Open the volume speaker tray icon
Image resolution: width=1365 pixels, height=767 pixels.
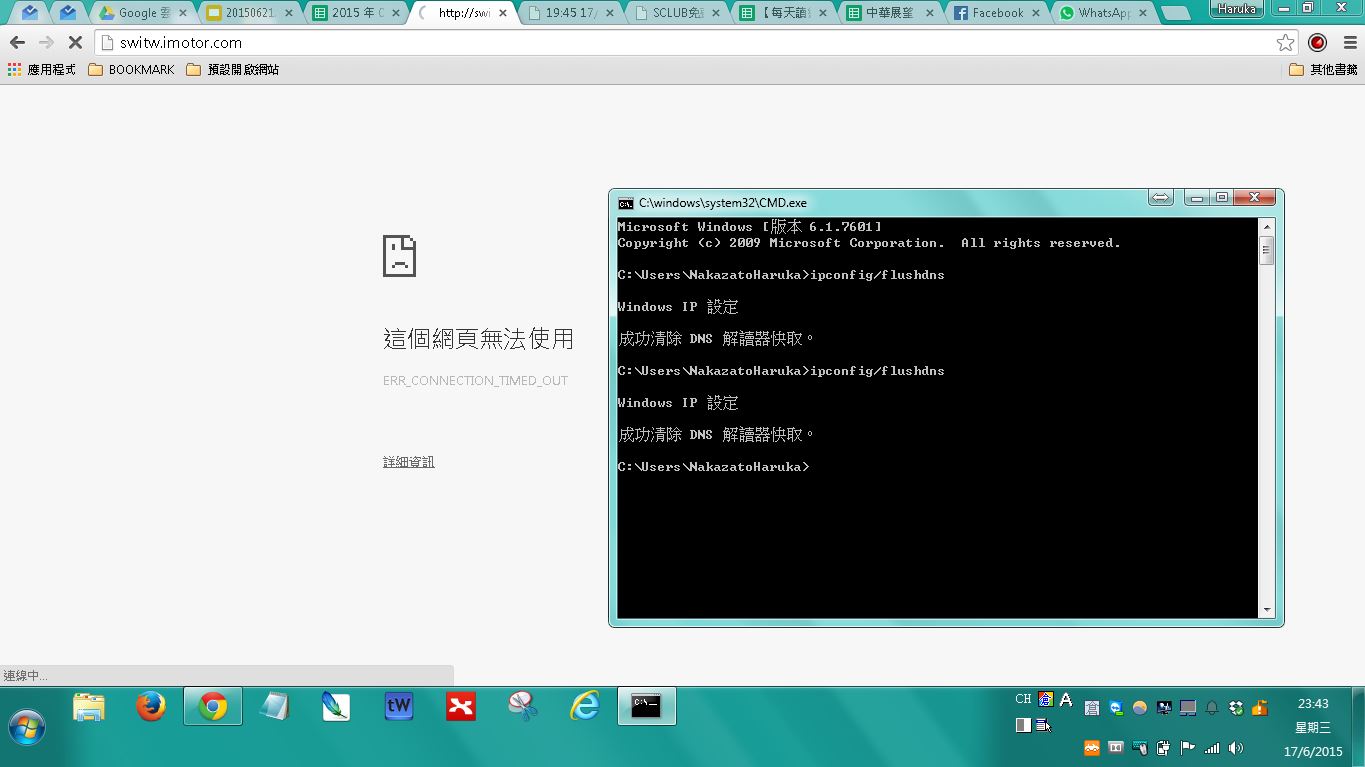(1236, 748)
